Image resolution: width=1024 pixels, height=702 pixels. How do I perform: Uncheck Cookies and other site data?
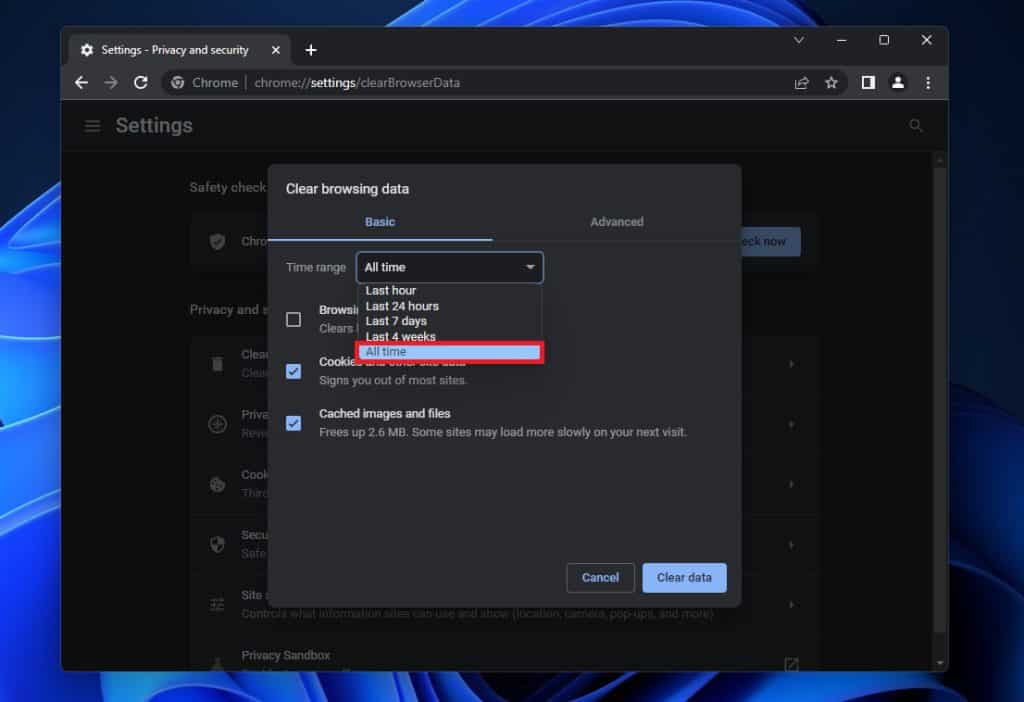pyautogui.click(x=294, y=371)
